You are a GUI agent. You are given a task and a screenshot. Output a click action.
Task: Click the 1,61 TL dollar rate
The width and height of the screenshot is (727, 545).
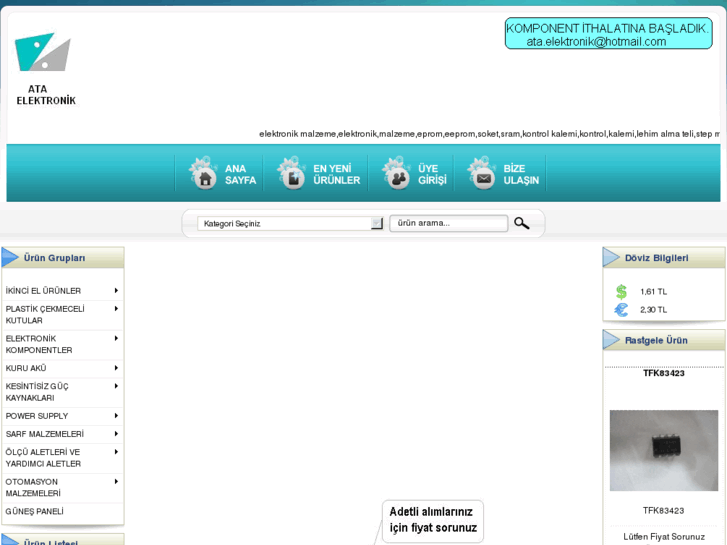pos(653,292)
